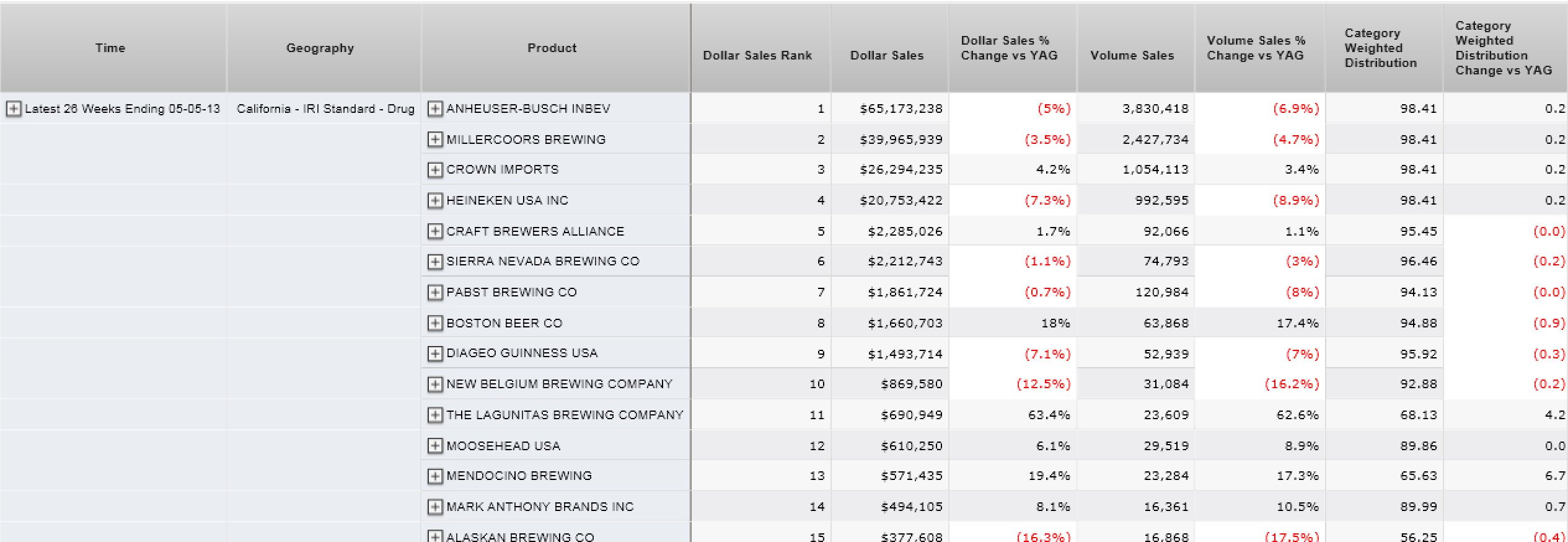The image size is (1568, 542).
Task: Select the $690,949 dollar sales cell
Action: point(890,415)
